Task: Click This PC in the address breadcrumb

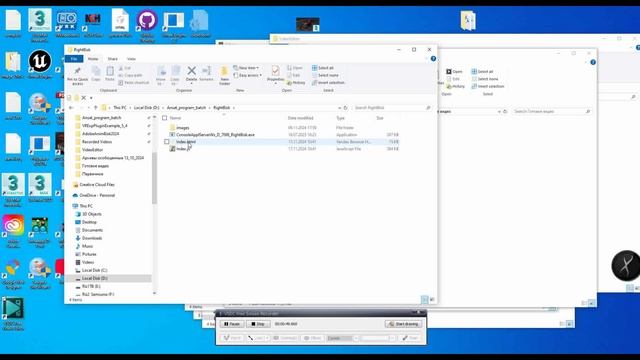Action: (120, 108)
